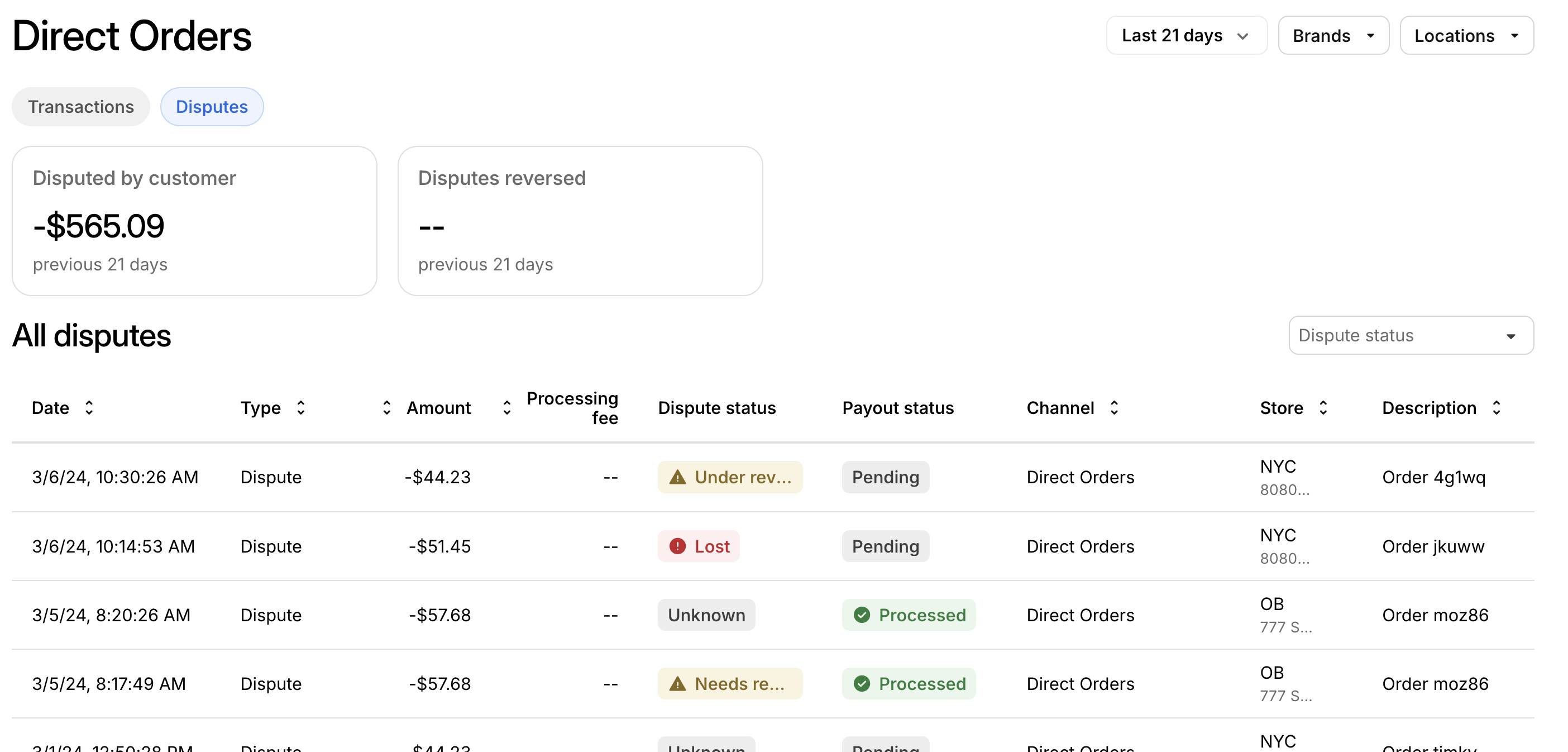Open Order 4g1wq dispute row
Screen dimensions: 1568x752
[1433, 477]
